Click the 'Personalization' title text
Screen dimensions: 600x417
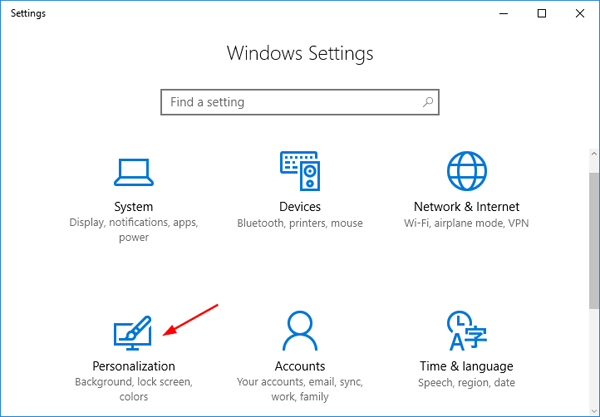[x=134, y=366]
